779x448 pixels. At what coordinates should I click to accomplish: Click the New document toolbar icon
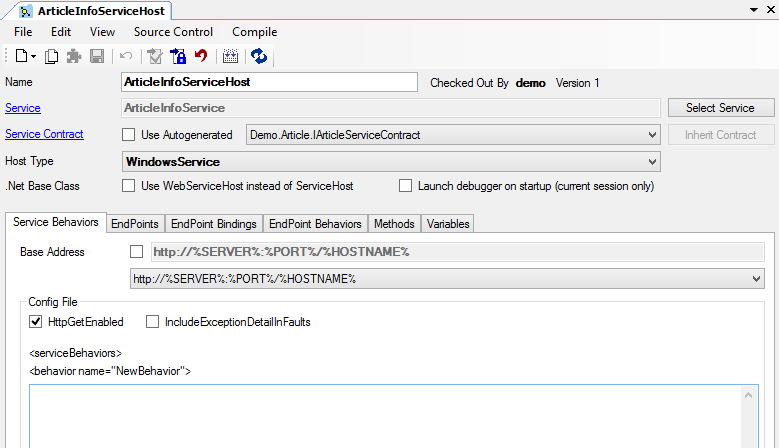pos(20,57)
